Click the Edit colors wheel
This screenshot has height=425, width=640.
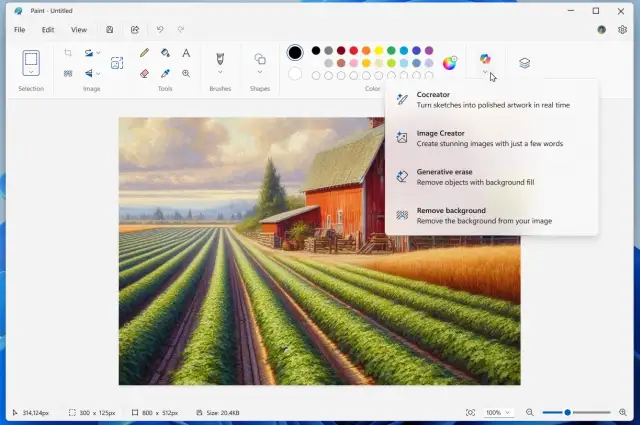coord(450,62)
